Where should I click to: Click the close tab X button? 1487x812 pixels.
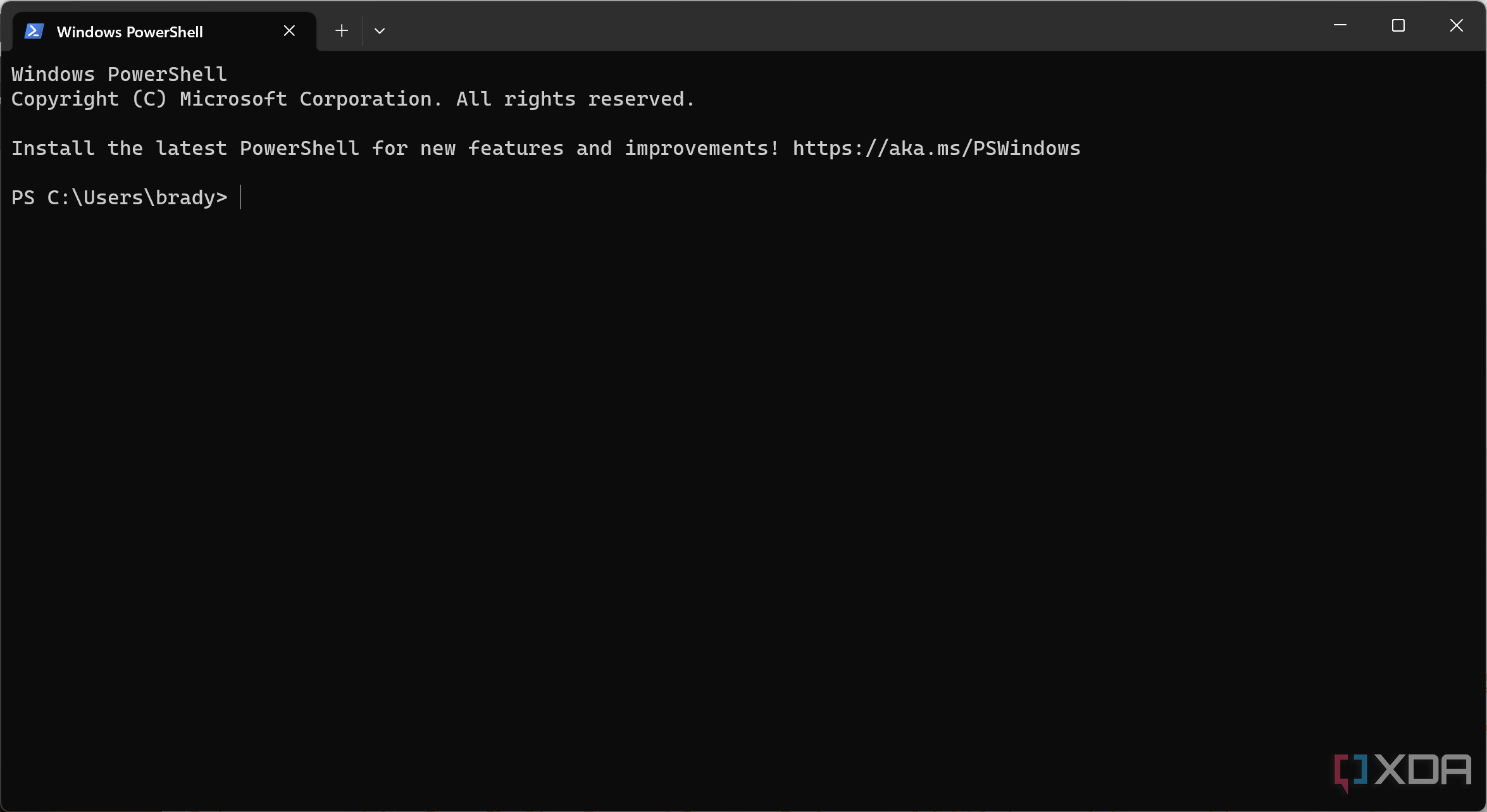[289, 30]
